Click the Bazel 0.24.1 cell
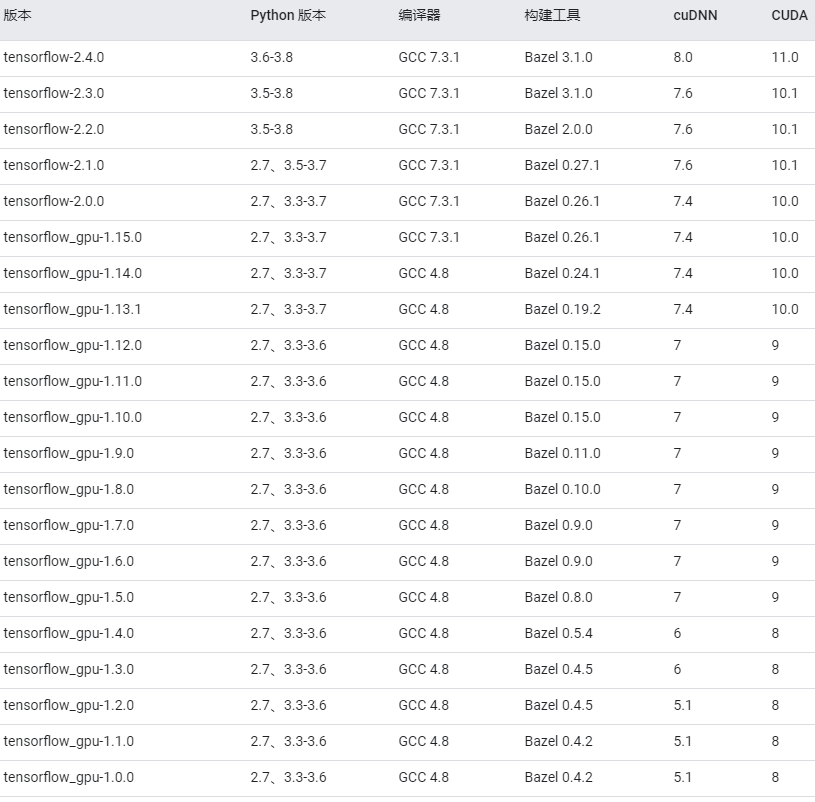The height and width of the screenshot is (802, 815). pos(562,273)
